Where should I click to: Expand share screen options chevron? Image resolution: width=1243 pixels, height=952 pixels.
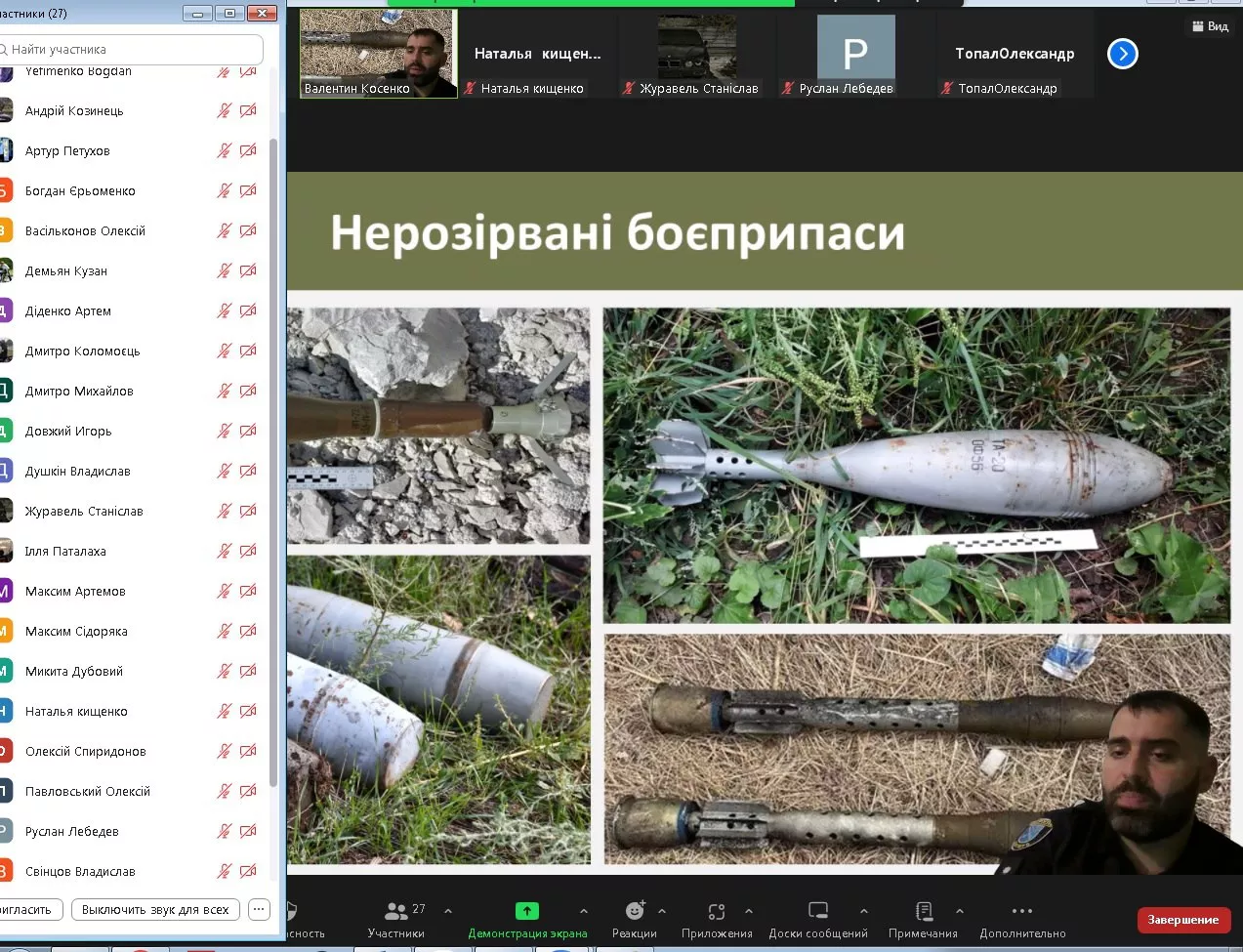point(584,911)
